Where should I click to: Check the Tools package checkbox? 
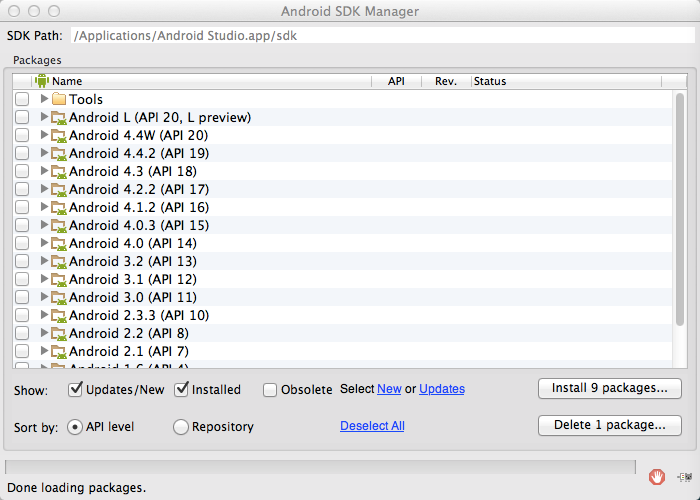(x=22, y=99)
